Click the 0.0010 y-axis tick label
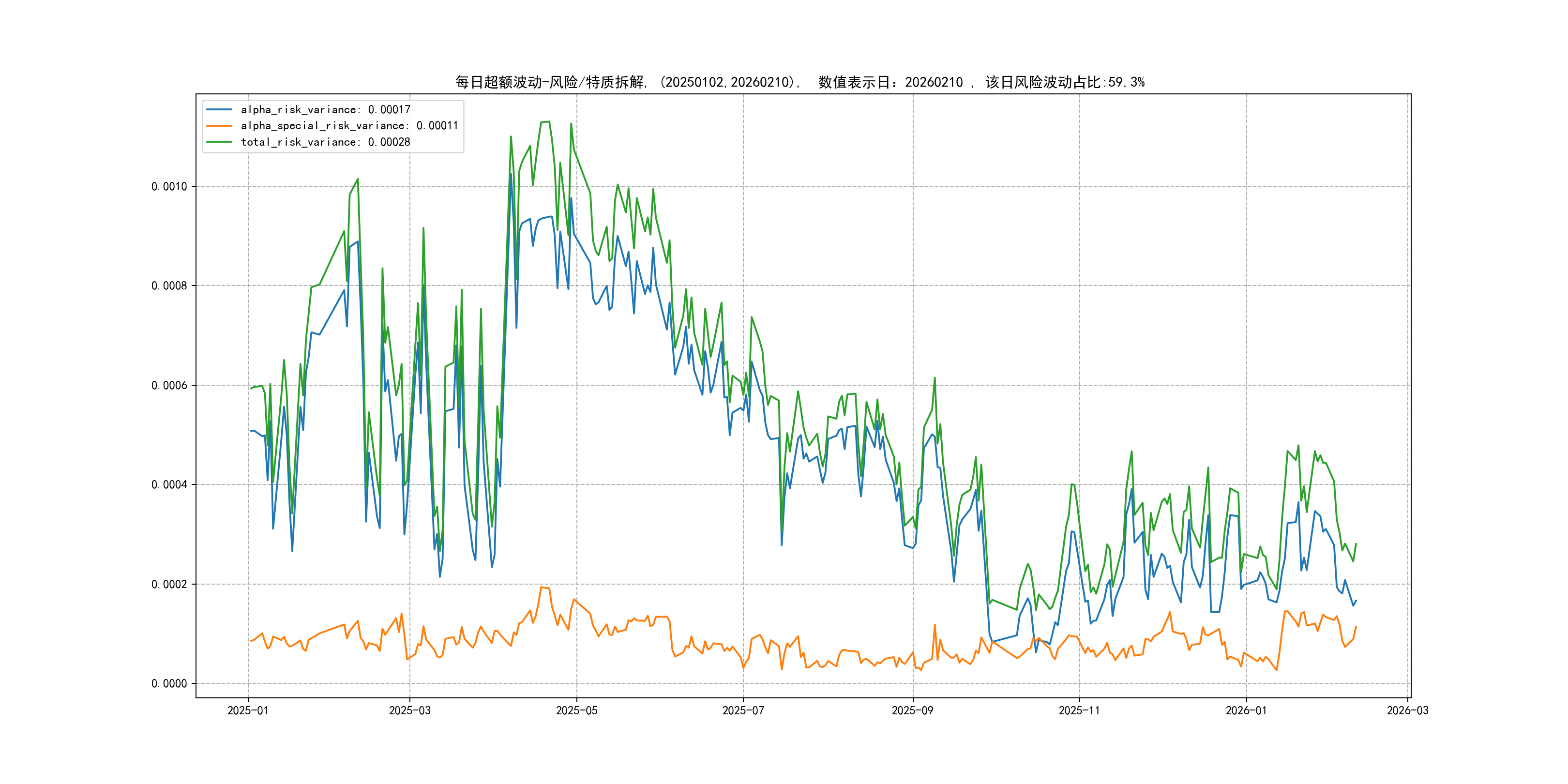The image size is (1568, 784). [169, 186]
